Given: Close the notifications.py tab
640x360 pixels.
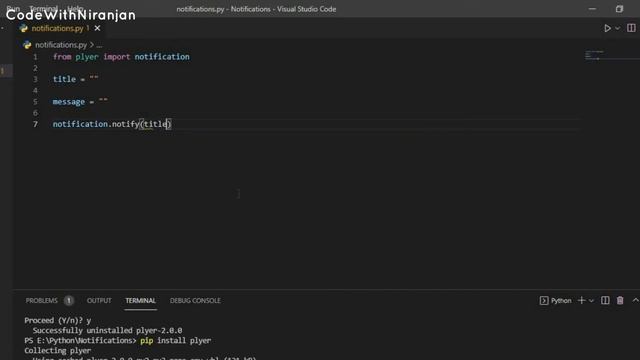Looking at the screenshot, I should coord(97,28).
